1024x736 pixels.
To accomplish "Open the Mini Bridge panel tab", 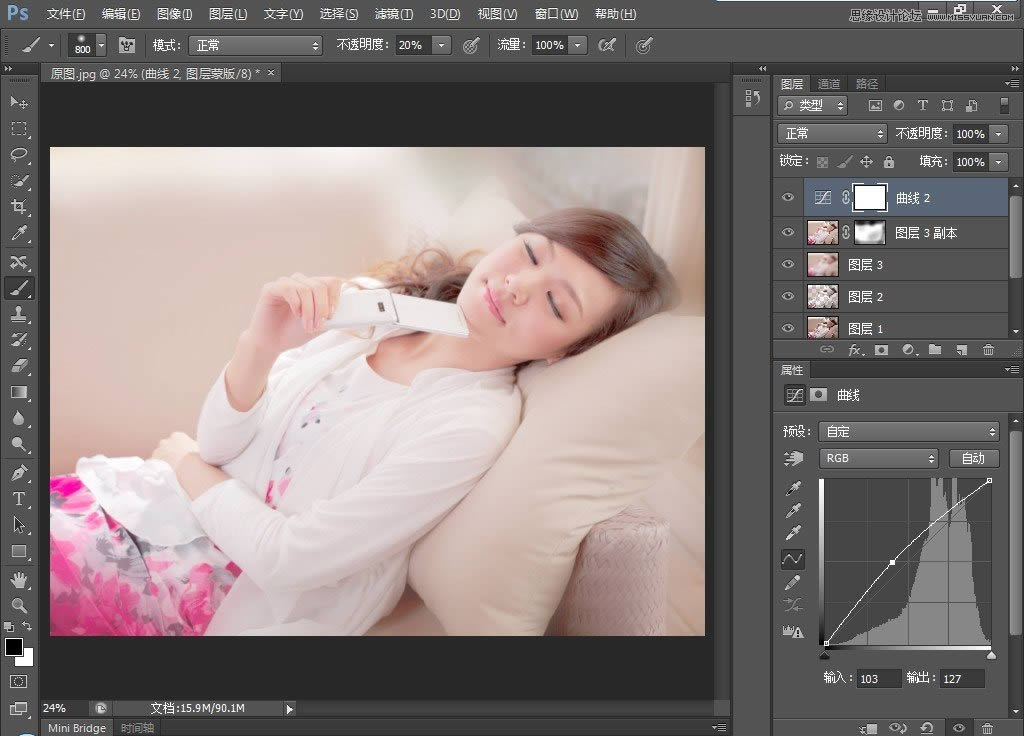I will coord(77,728).
